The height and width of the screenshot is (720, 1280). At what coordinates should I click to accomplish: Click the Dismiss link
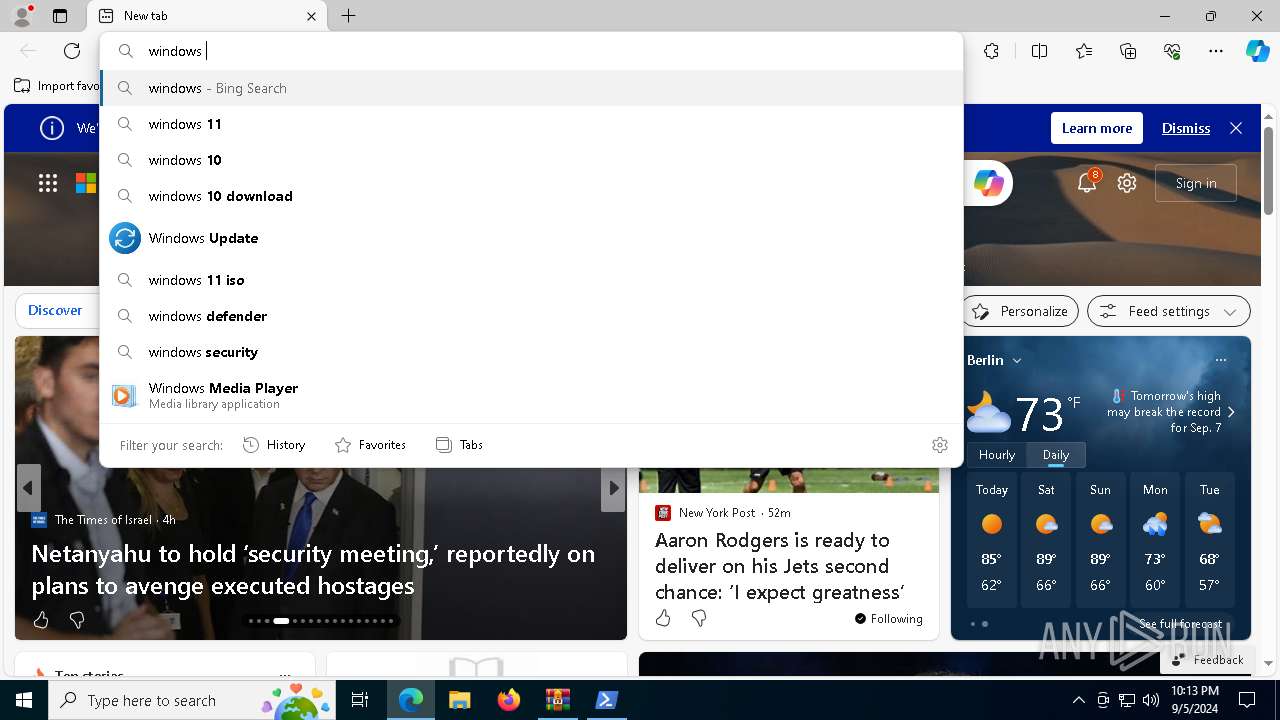1186,128
